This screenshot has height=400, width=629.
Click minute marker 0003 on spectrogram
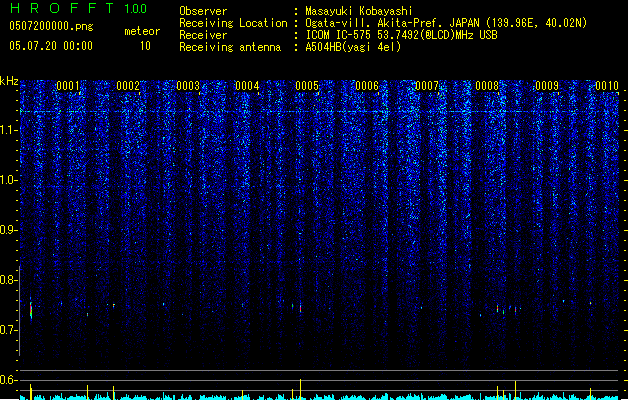tap(188, 85)
